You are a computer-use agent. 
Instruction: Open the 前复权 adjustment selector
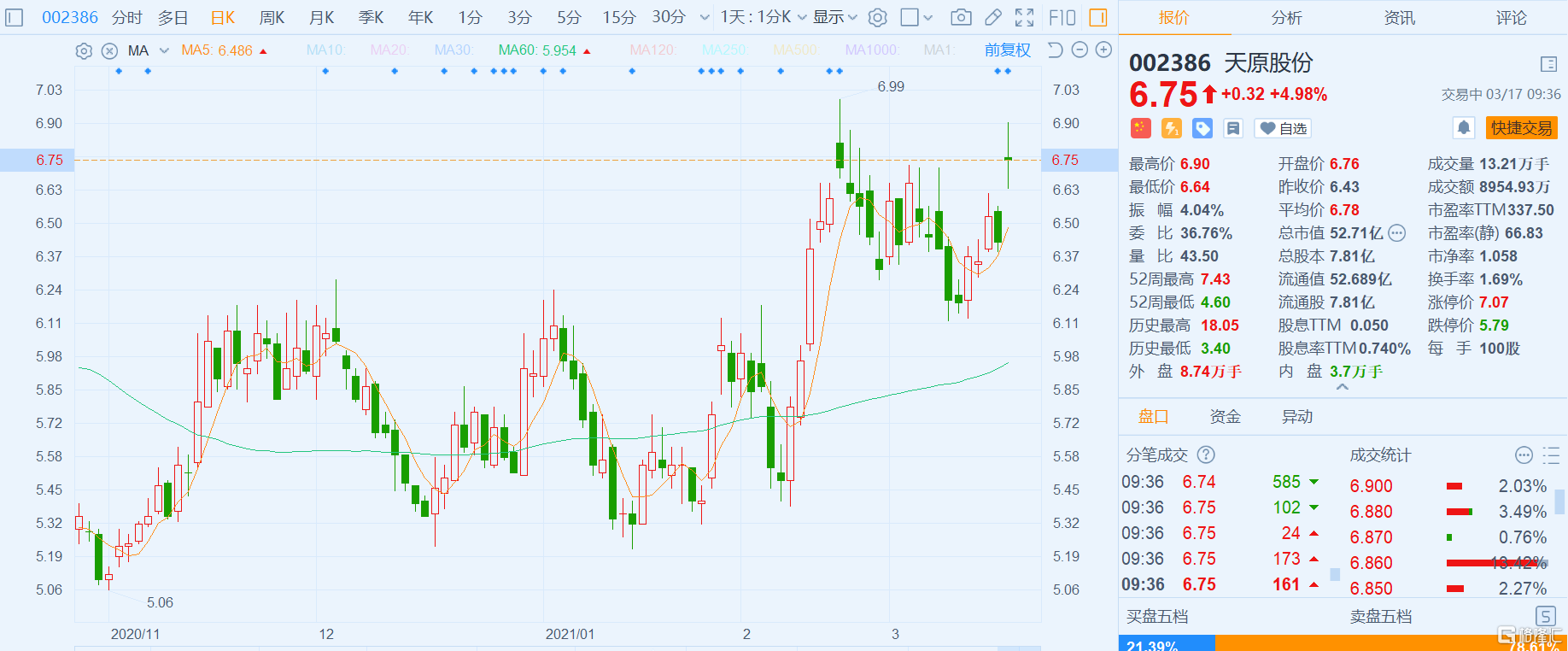[x=1008, y=50]
